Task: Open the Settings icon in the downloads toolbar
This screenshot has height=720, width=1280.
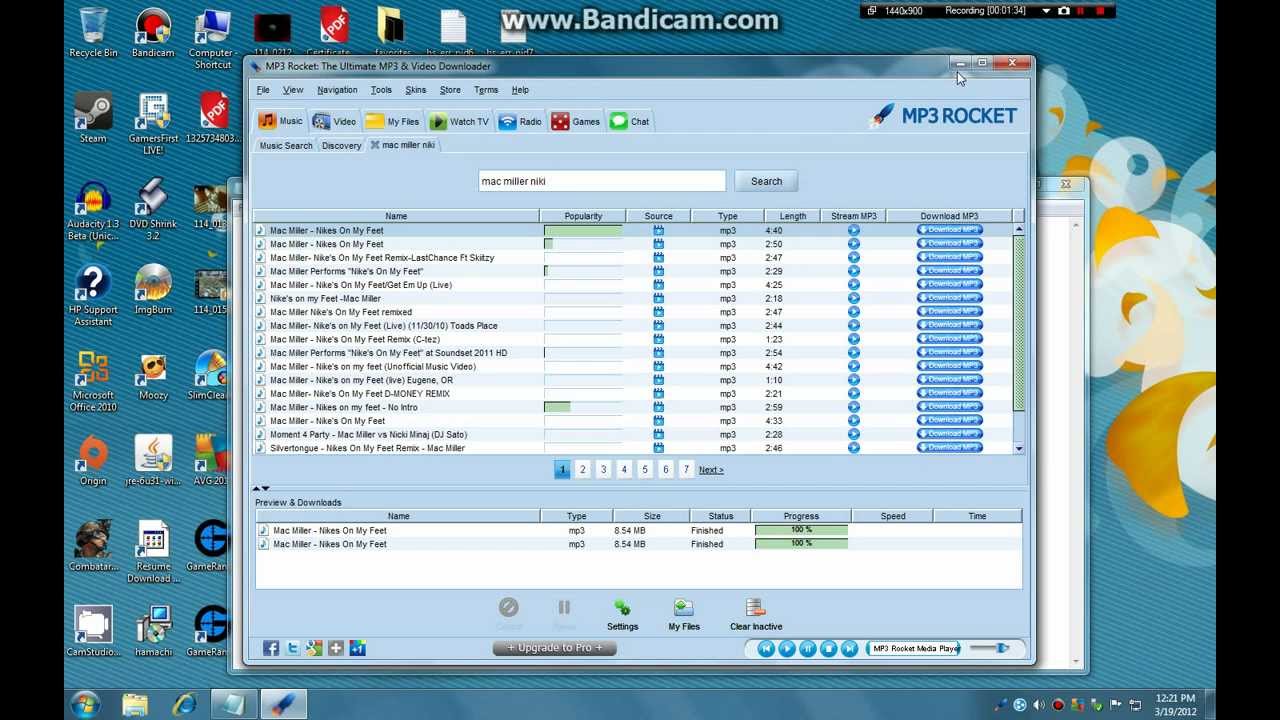Action: coord(622,614)
